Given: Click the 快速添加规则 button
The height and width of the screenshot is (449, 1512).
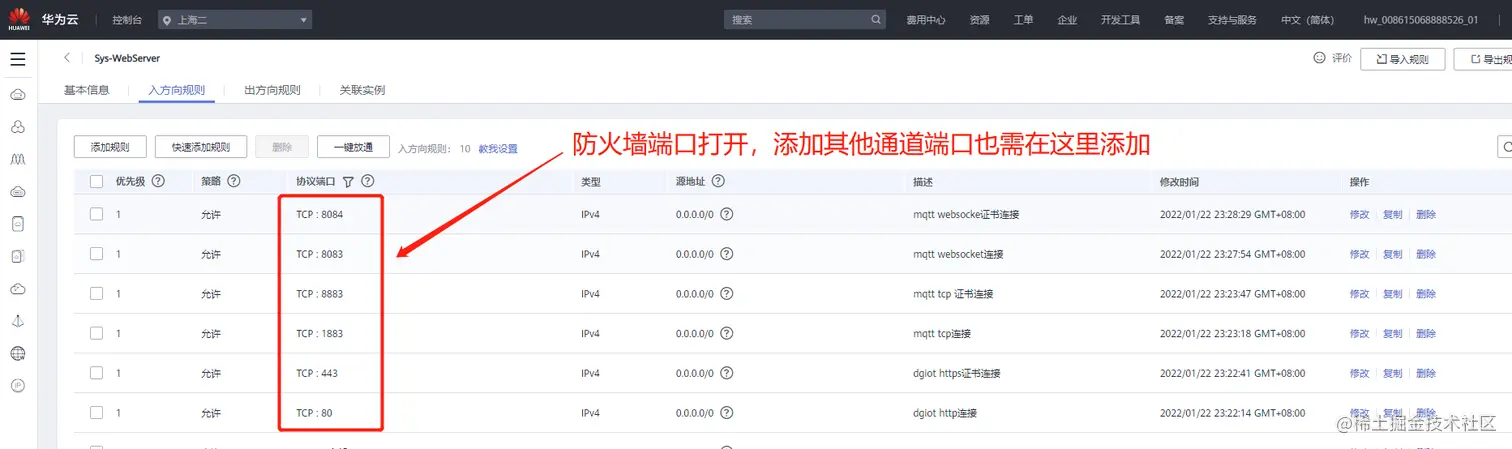Looking at the screenshot, I should click(201, 147).
